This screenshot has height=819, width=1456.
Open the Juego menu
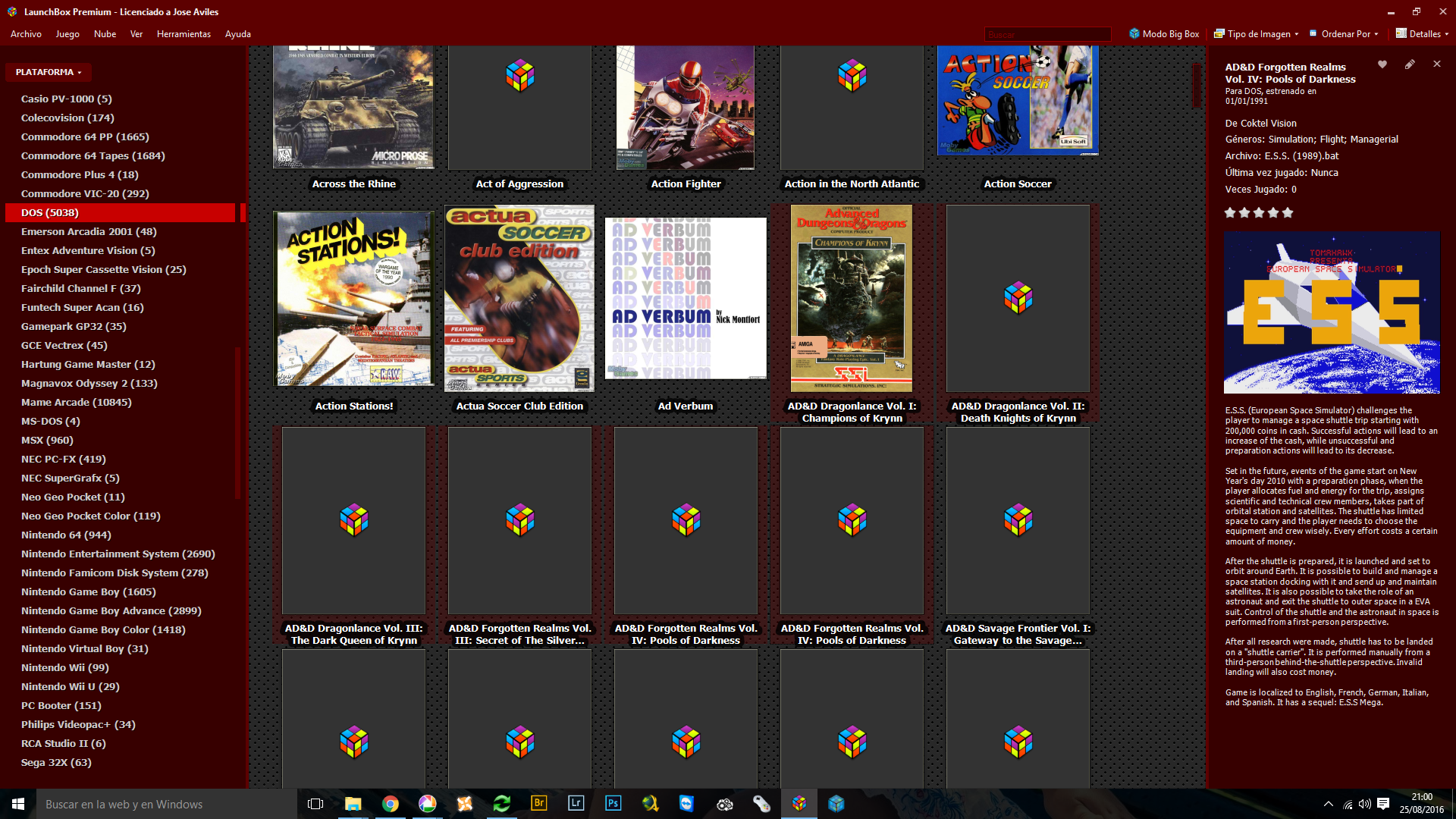[67, 34]
